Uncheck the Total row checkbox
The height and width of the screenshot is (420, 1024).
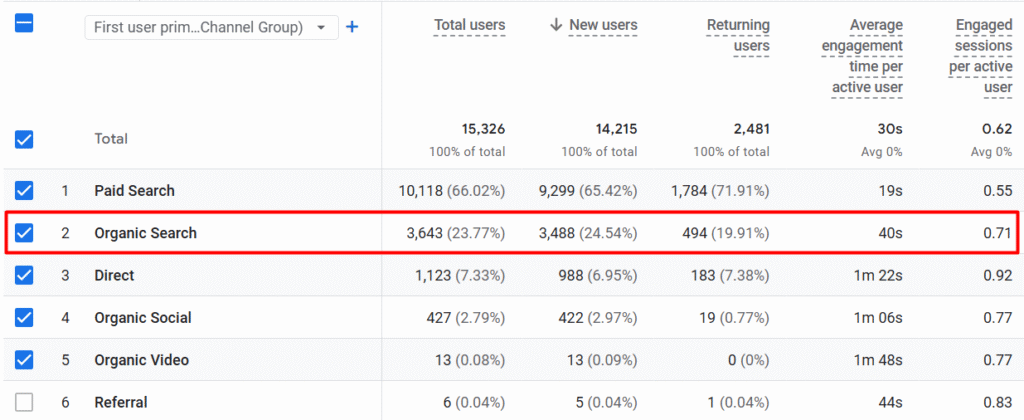click(x=24, y=140)
